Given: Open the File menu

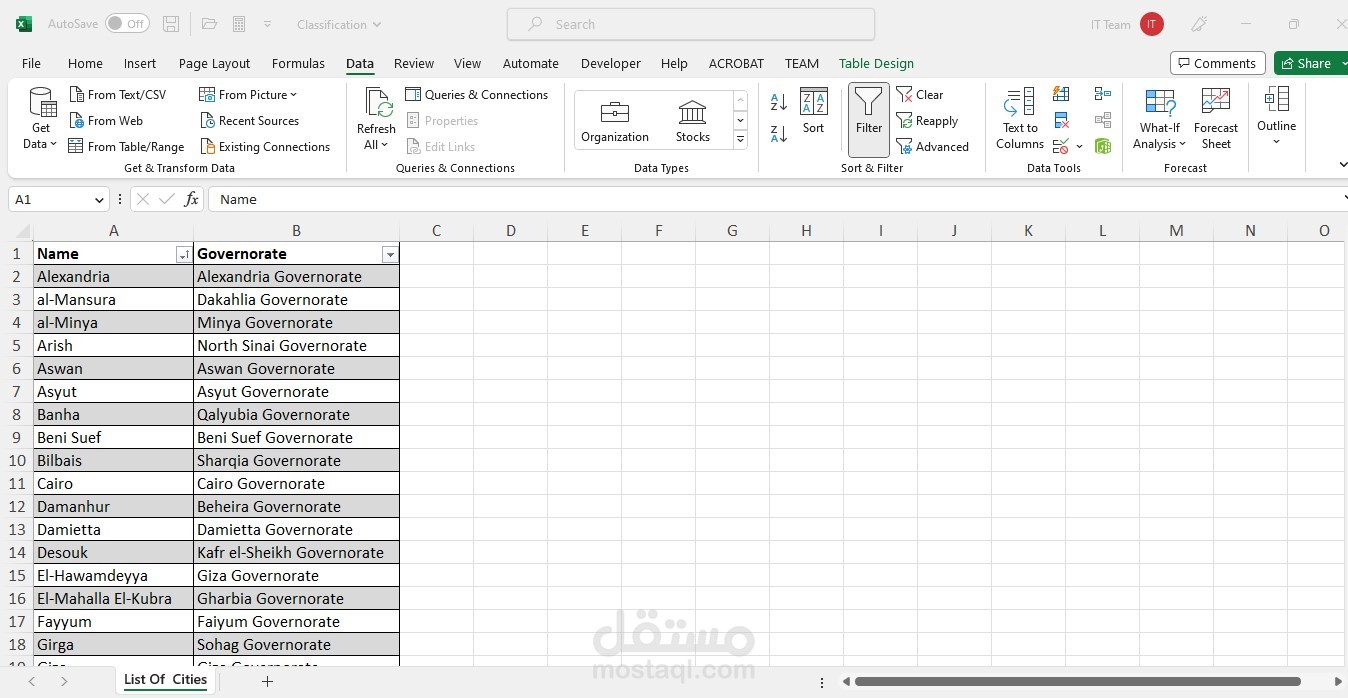Looking at the screenshot, I should point(31,63).
